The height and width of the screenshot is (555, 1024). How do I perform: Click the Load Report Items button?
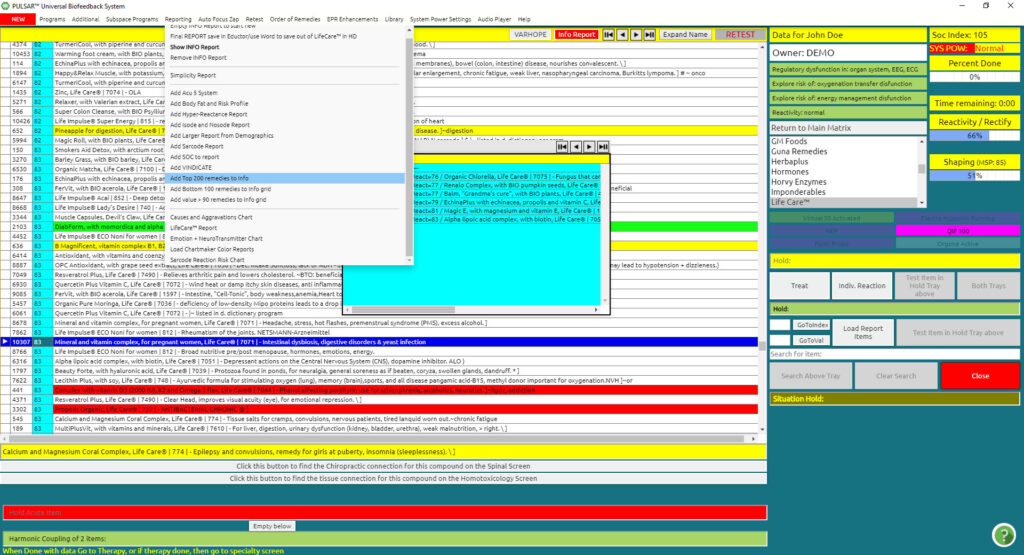(x=863, y=332)
